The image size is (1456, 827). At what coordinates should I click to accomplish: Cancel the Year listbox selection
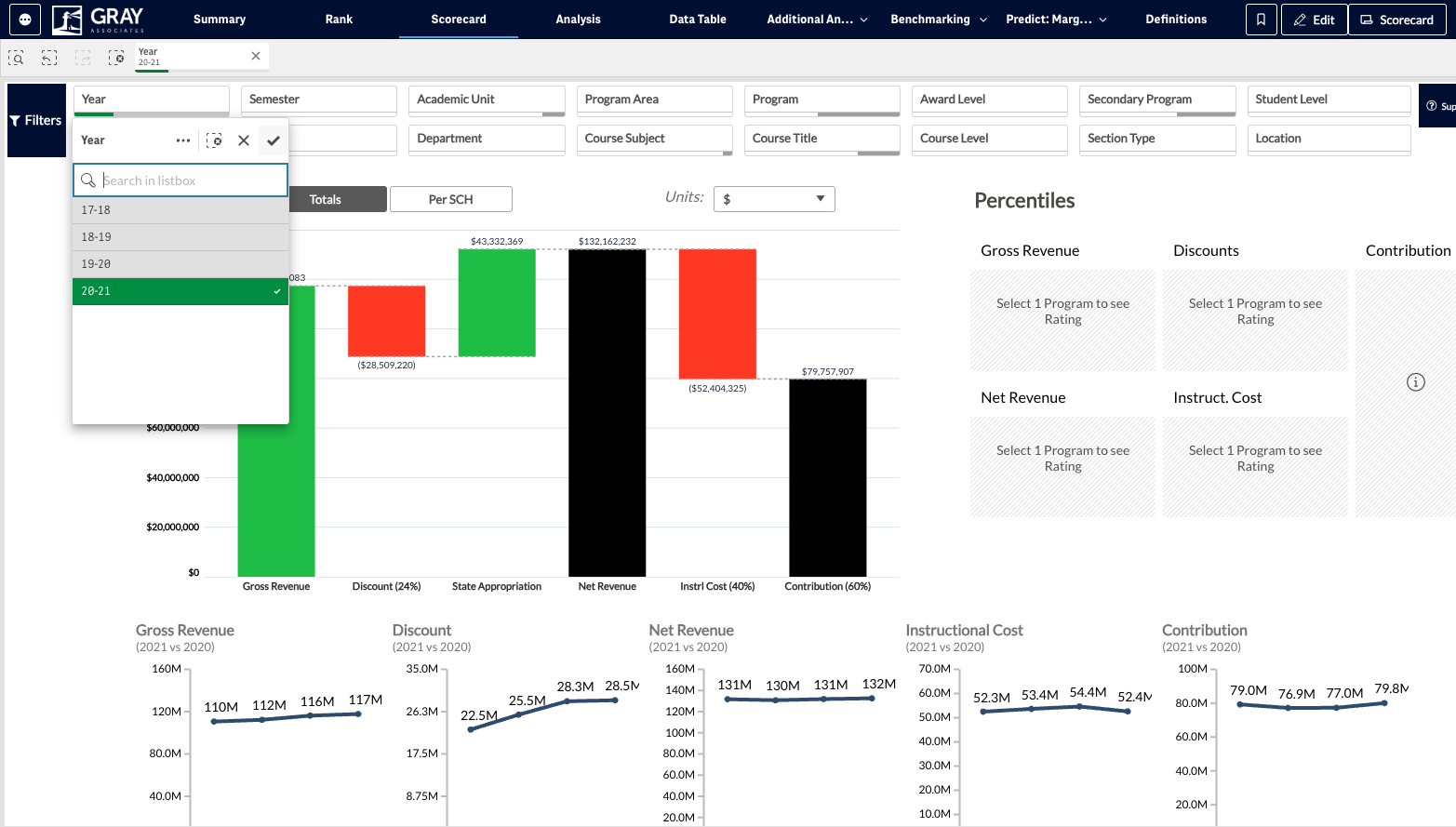tap(244, 140)
